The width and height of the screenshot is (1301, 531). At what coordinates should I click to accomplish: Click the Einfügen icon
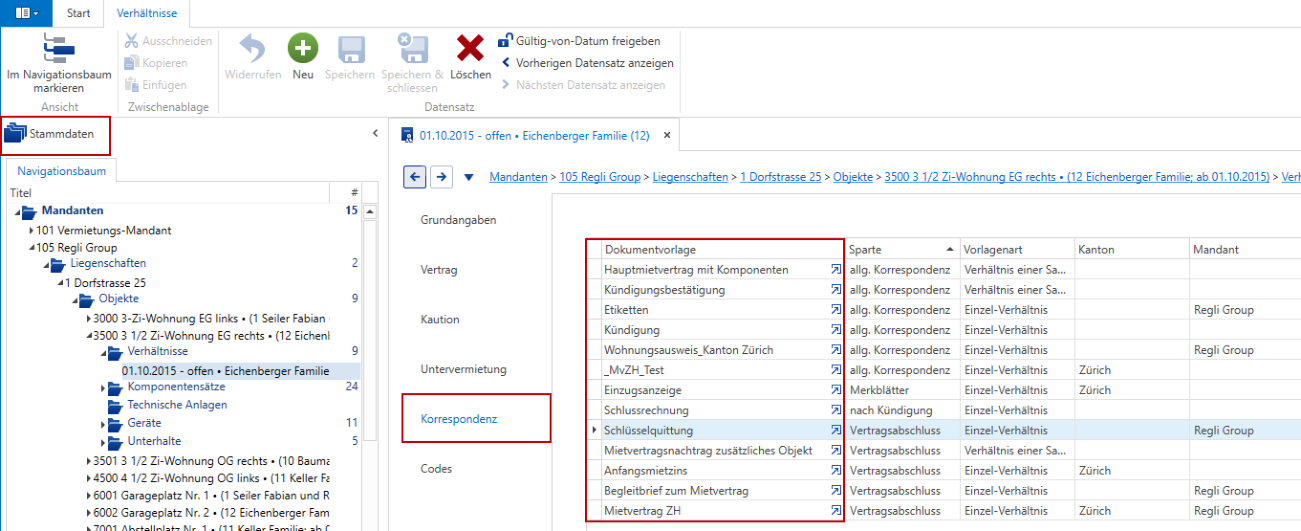pos(131,85)
